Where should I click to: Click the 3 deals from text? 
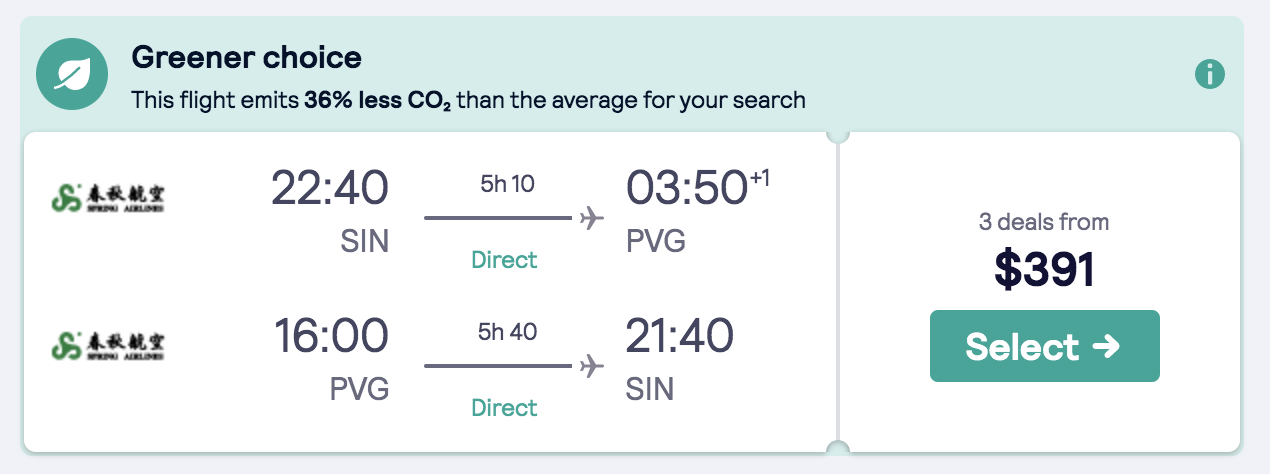(1044, 222)
